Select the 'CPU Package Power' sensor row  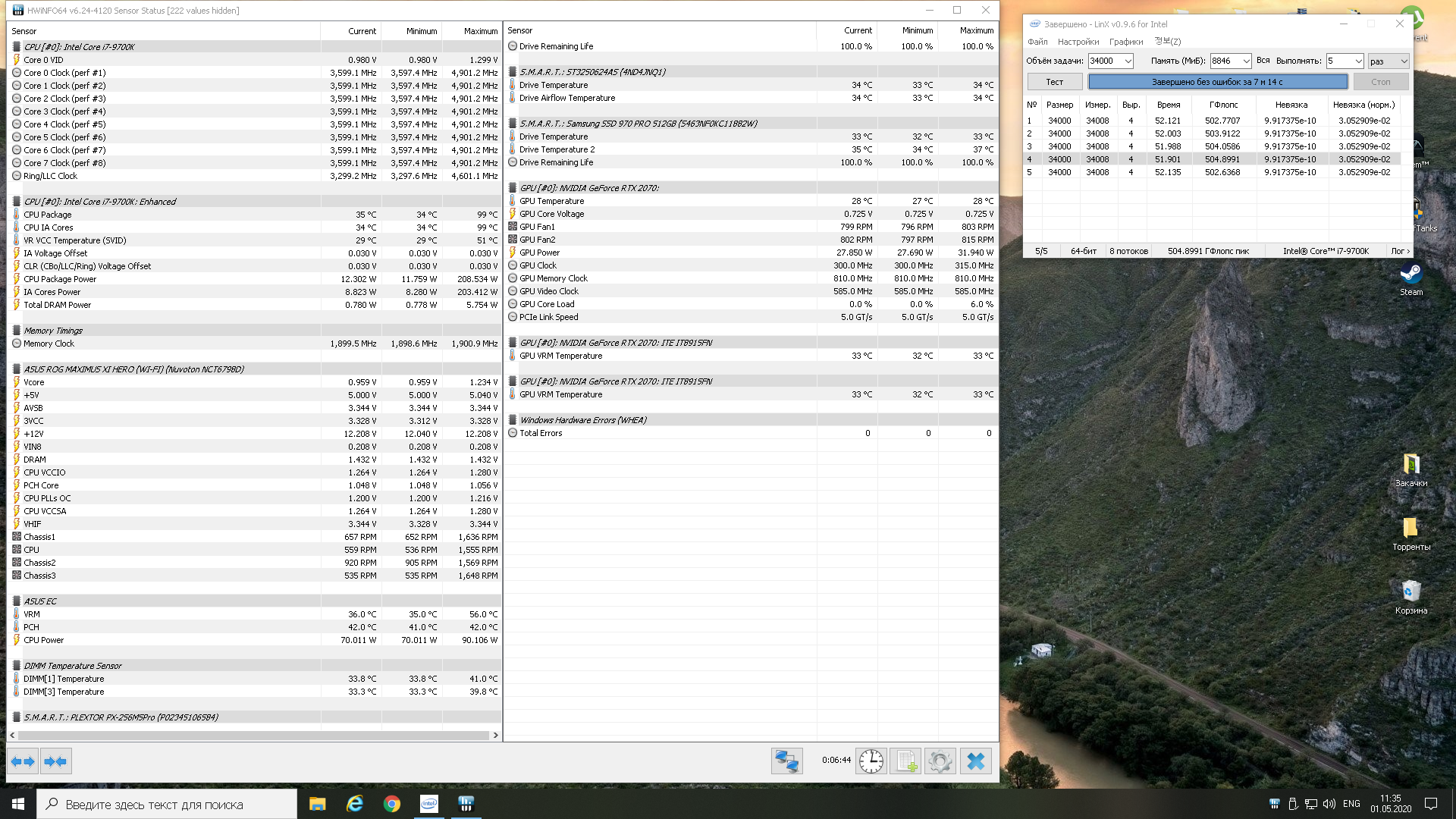(x=255, y=279)
